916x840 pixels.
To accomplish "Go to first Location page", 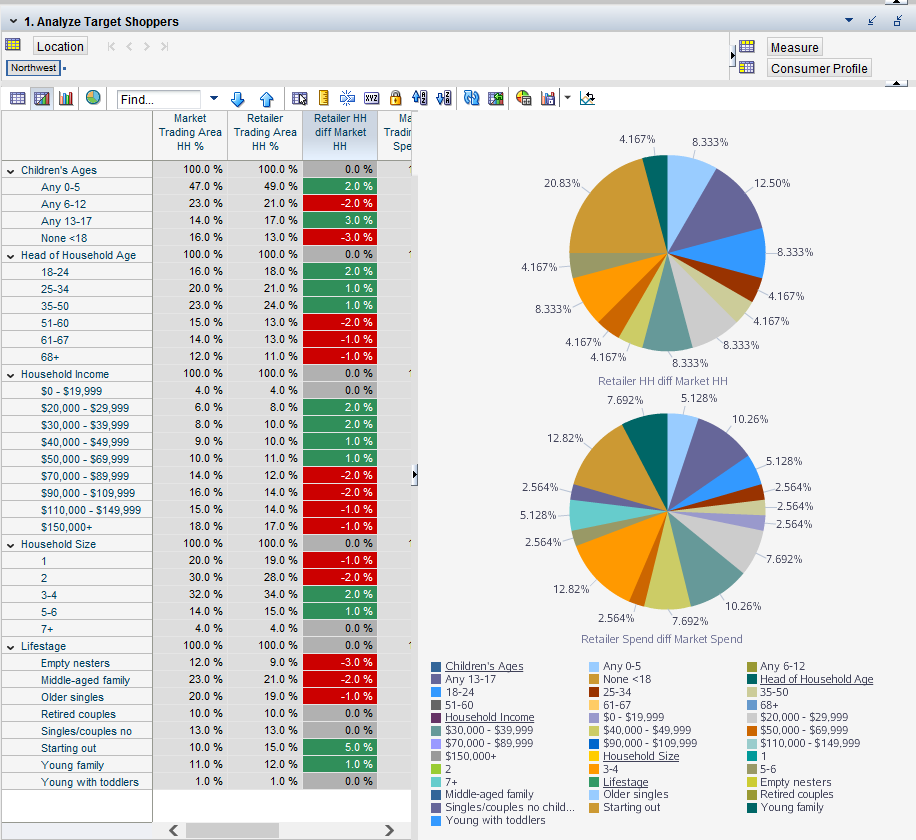I will tap(111, 47).
